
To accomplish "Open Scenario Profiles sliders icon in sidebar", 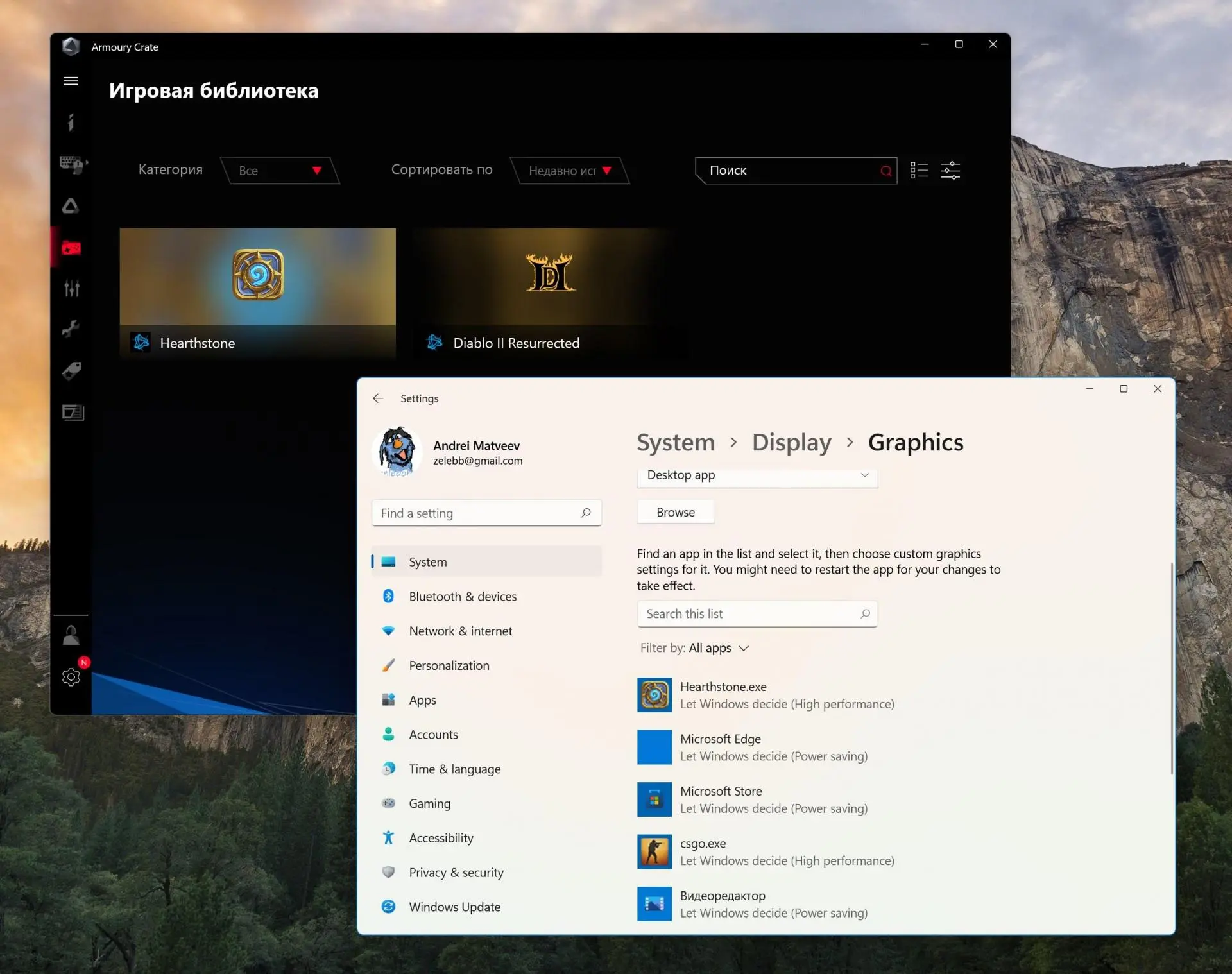I will (71, 289).
